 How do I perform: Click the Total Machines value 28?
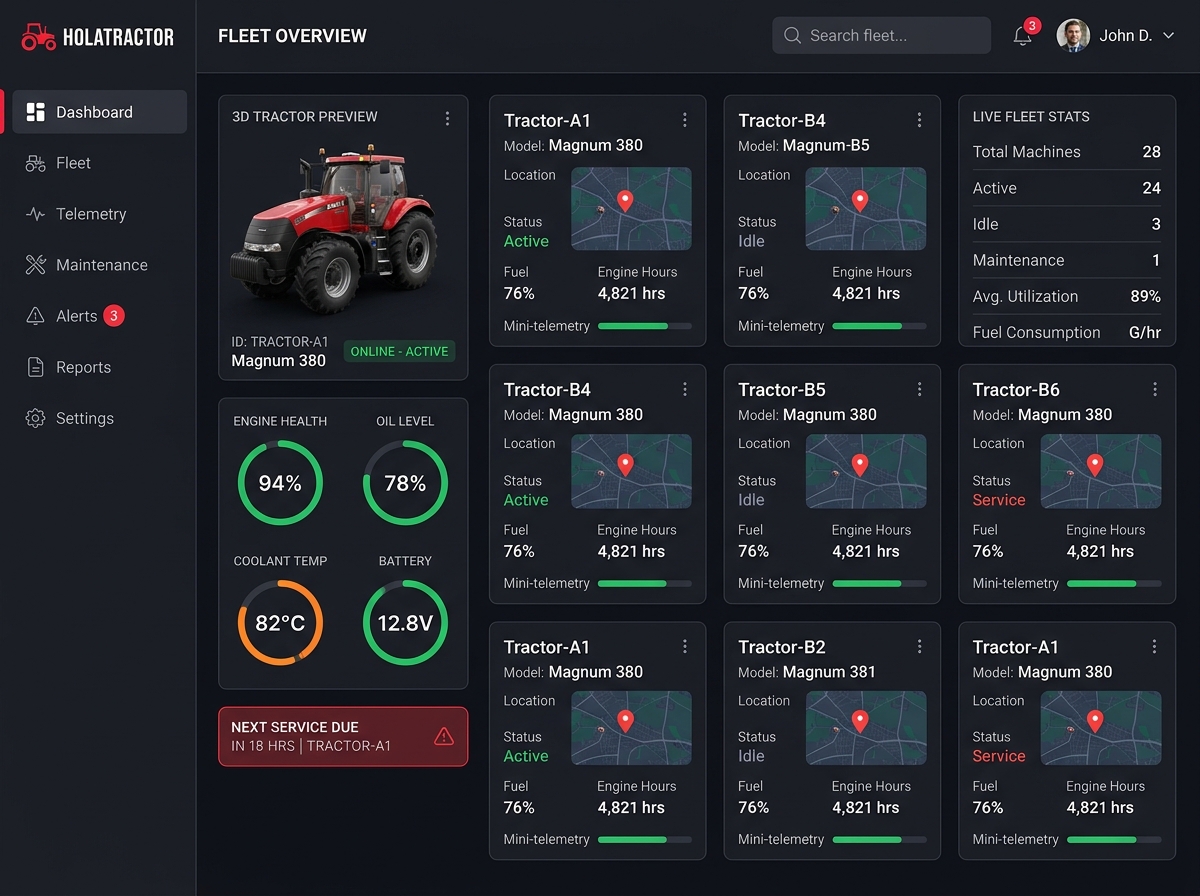1151,152
